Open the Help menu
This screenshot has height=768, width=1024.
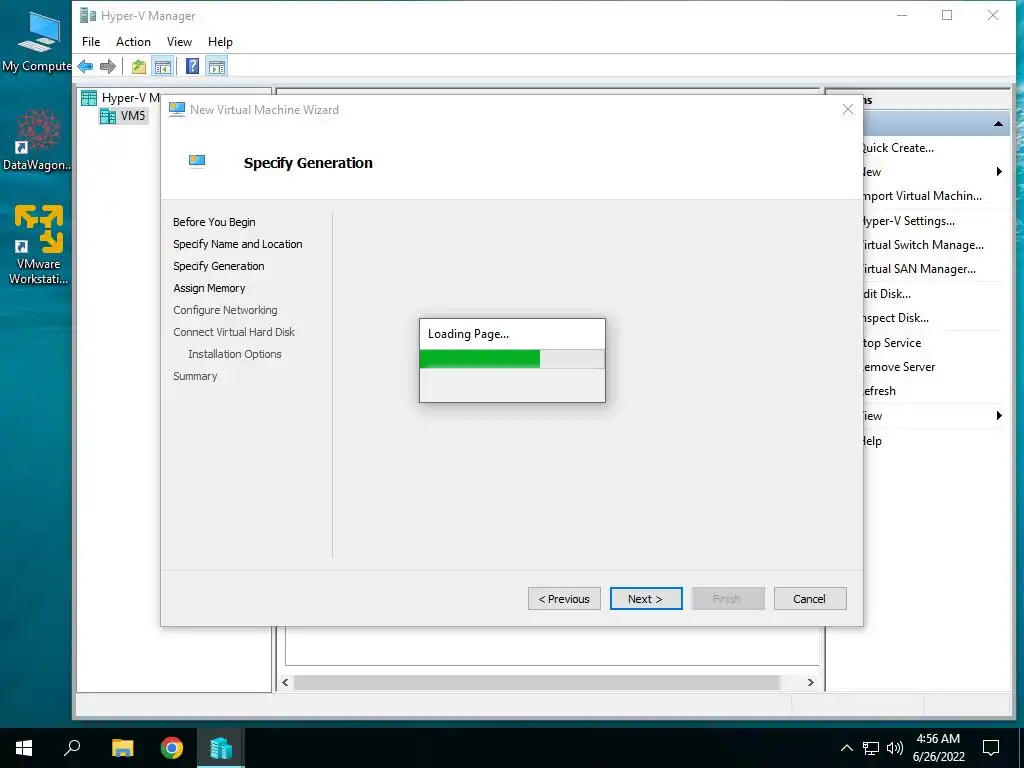[x=220, y=42]
